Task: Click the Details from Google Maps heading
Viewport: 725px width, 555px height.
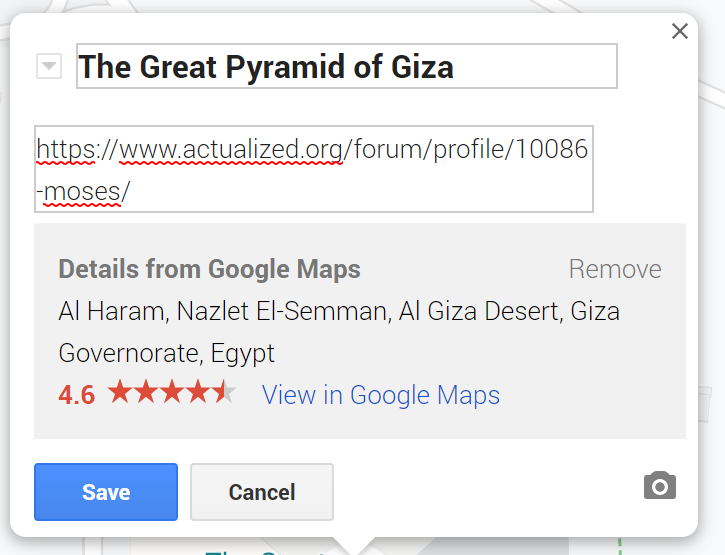Action: click(209, 269)
